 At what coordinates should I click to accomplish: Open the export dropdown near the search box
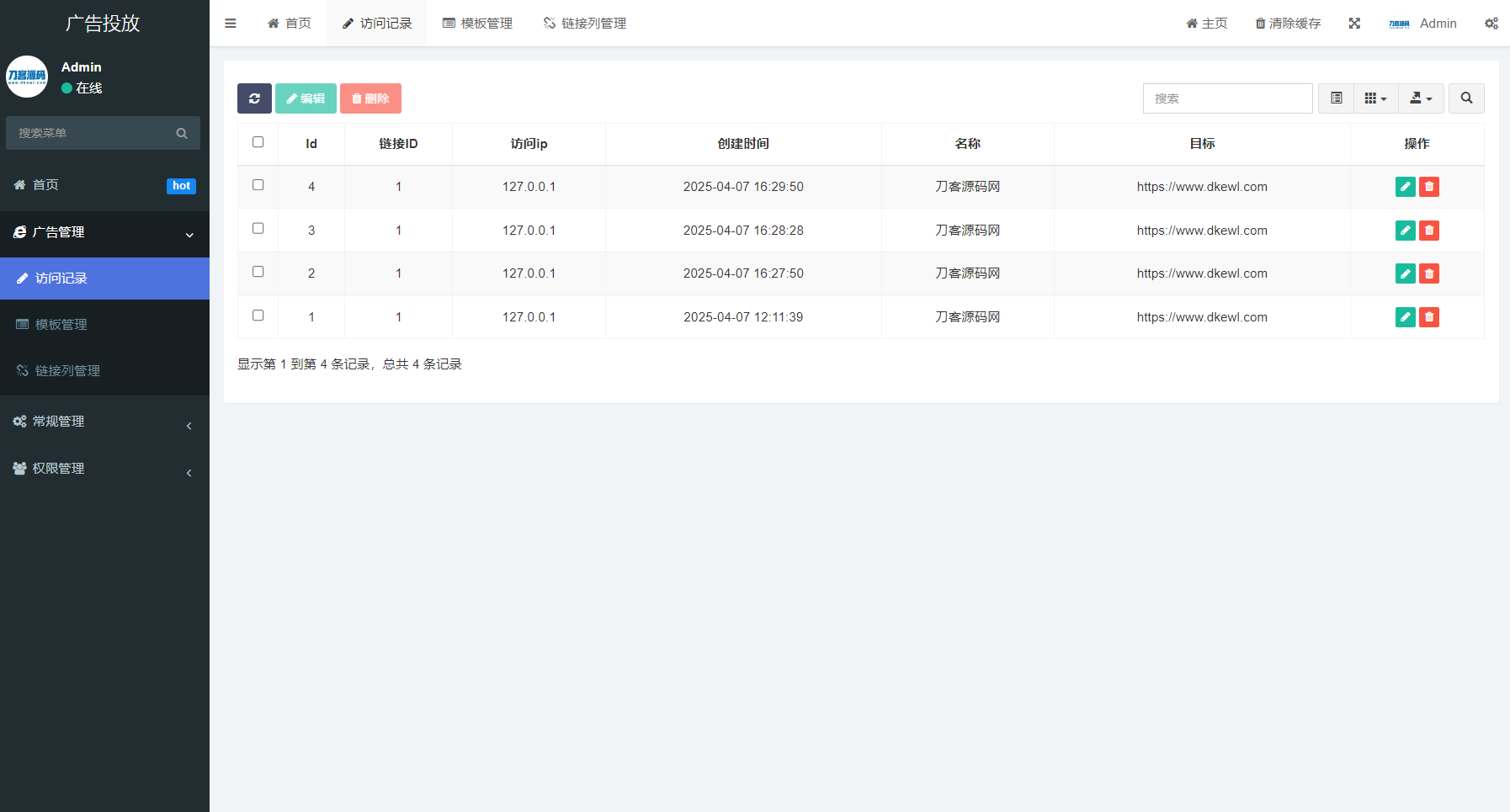tap(1421, 98)
